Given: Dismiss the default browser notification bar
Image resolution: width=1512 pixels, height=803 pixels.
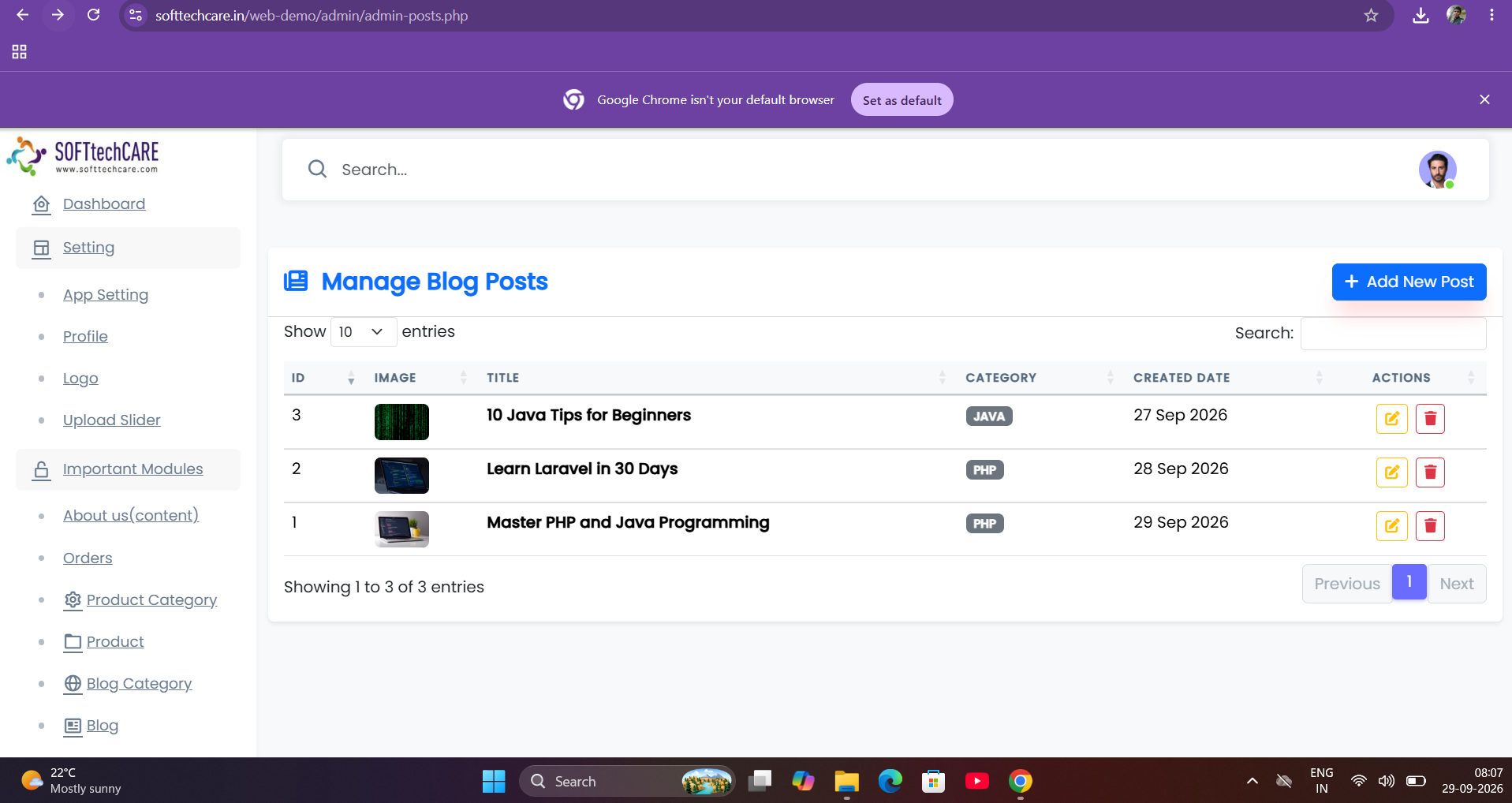Looking at the screenshot, I should [1484, 99].
